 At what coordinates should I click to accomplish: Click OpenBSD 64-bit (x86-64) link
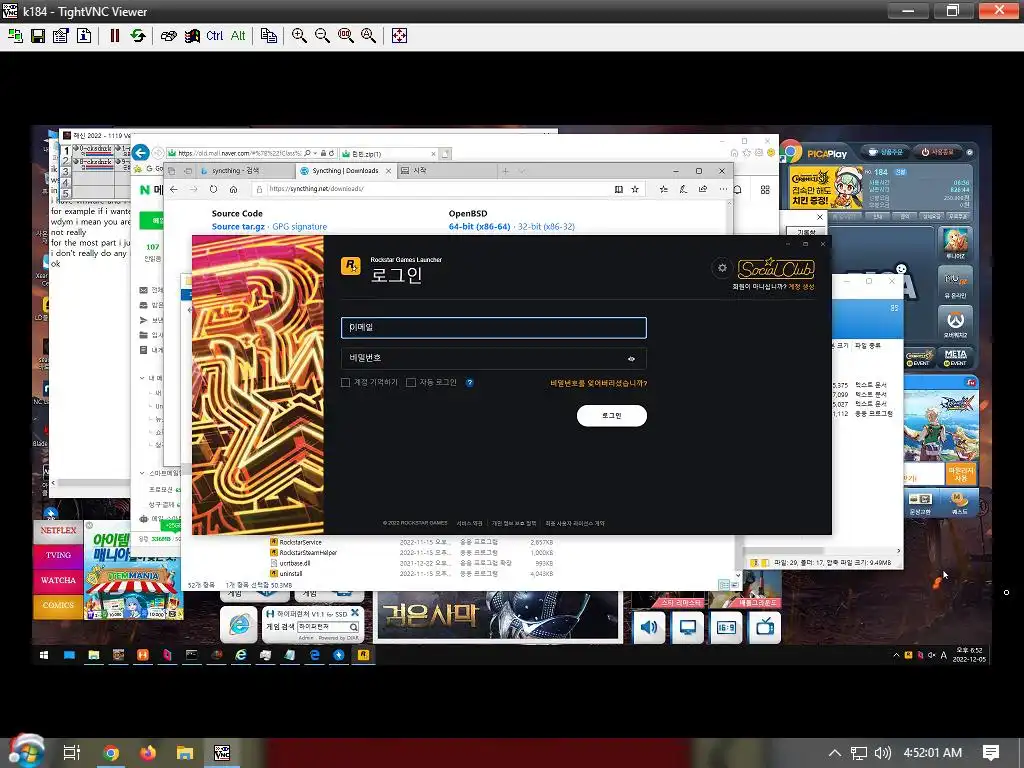(479, 227)
